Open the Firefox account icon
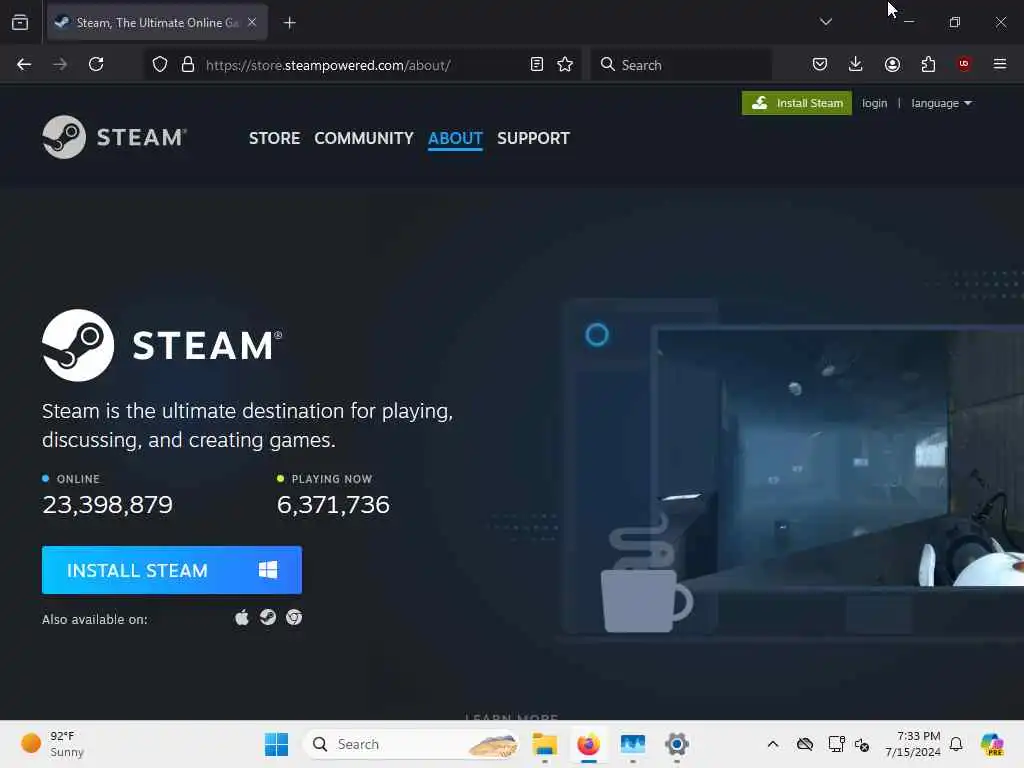 point(892,64)
